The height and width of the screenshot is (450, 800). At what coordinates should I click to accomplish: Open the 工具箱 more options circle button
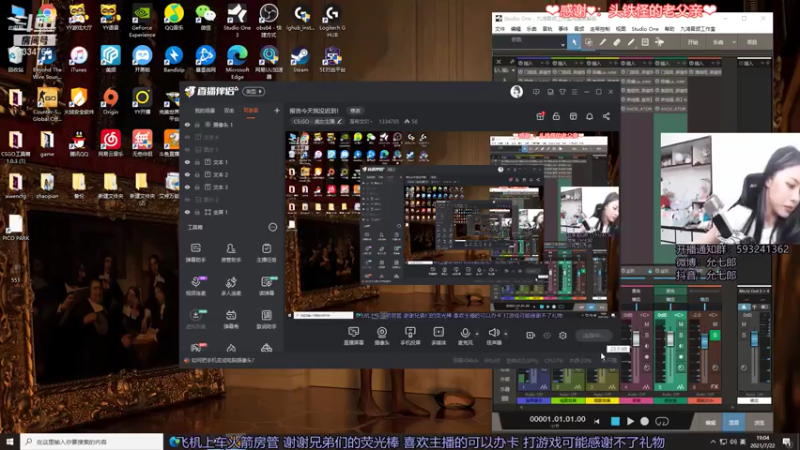[x=273, y=228]
